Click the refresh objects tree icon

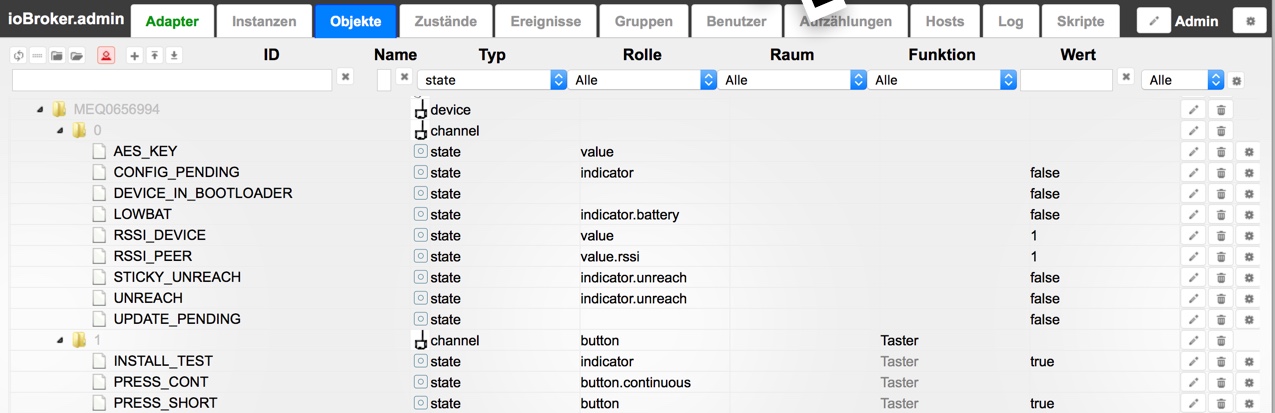coord(19,56)
